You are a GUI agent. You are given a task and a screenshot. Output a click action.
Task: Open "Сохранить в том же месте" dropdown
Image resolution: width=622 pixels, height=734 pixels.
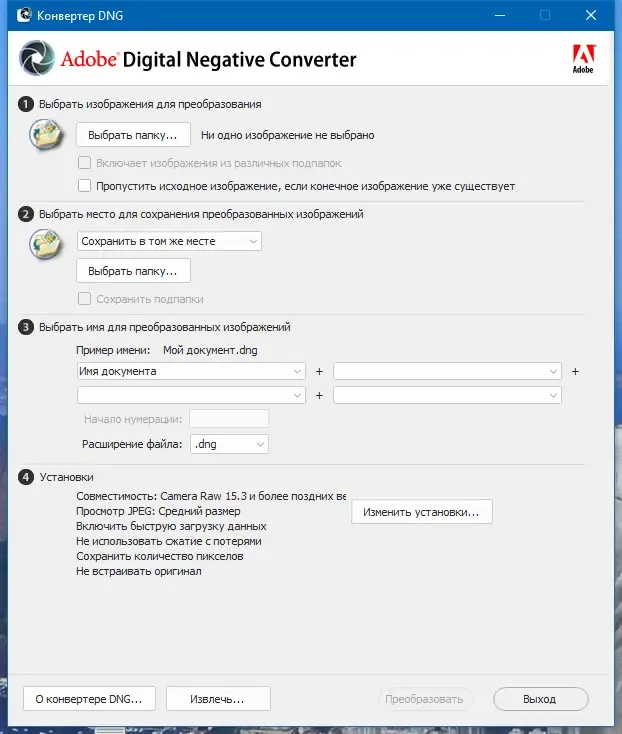169,241
